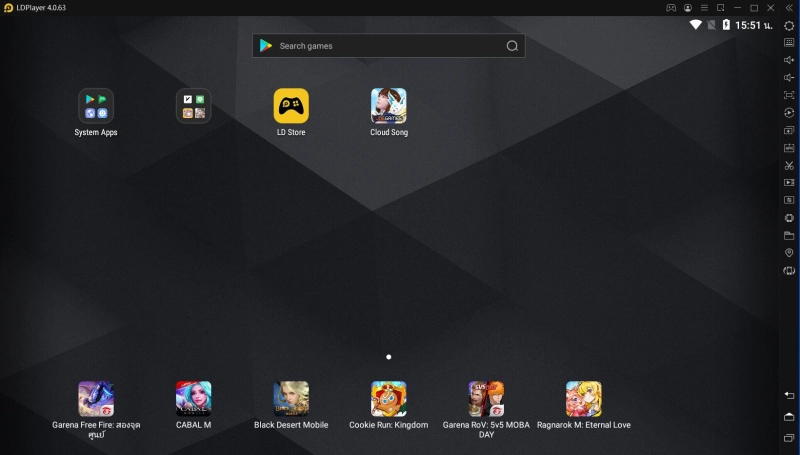Click the mini-window icon in title bar

click(720, 8)
